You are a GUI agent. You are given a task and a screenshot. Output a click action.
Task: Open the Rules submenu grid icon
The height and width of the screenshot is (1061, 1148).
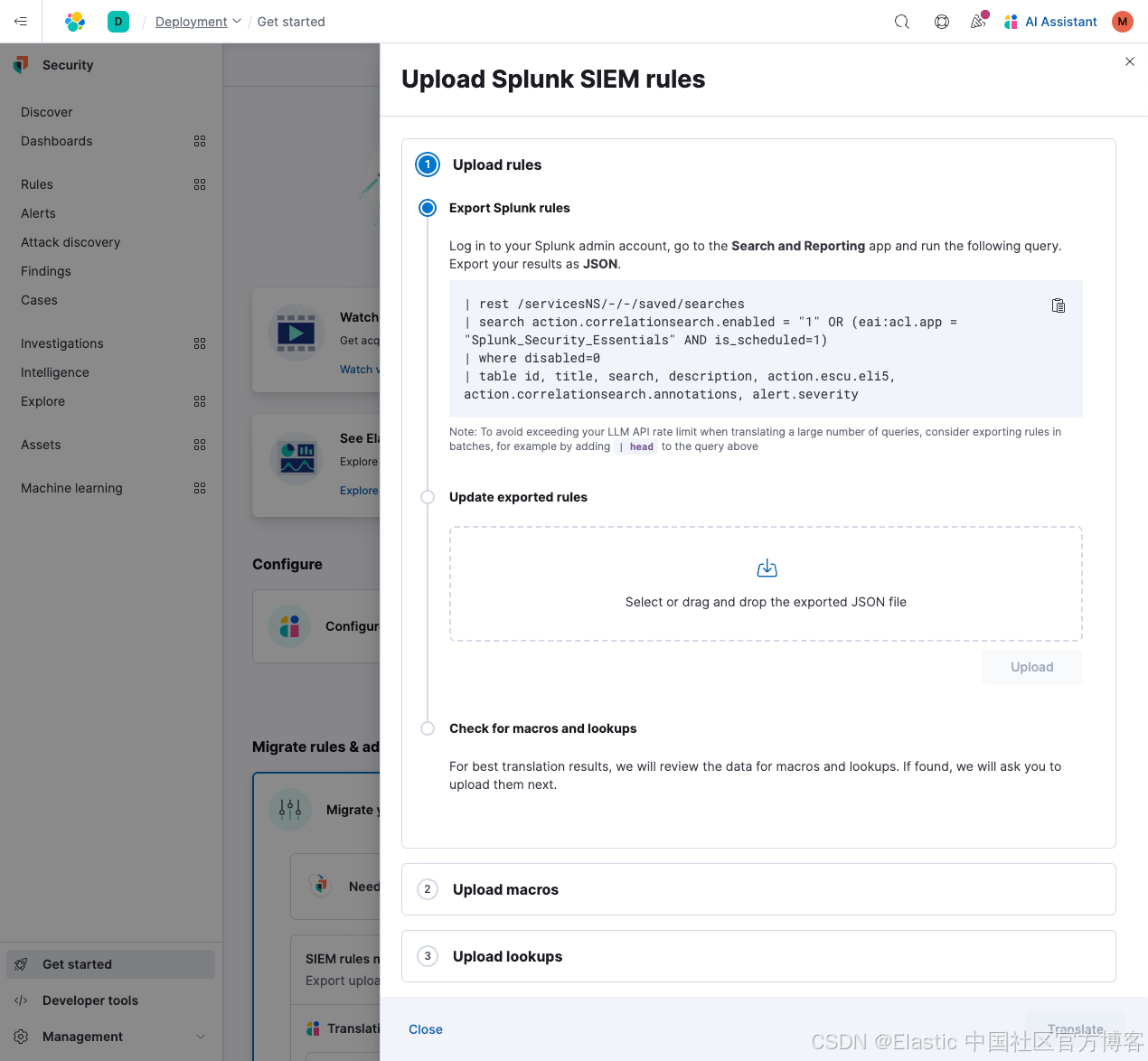[x=200, y=184]
